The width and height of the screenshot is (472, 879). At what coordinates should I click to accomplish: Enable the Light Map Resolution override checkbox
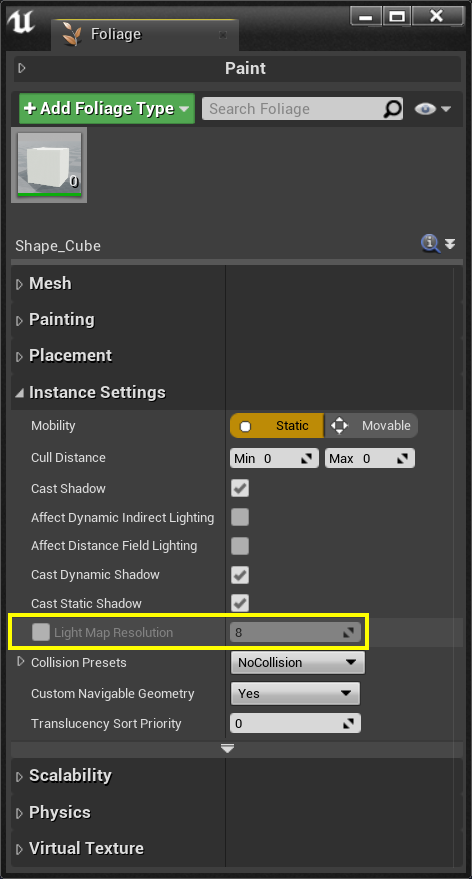pos(41,632)
